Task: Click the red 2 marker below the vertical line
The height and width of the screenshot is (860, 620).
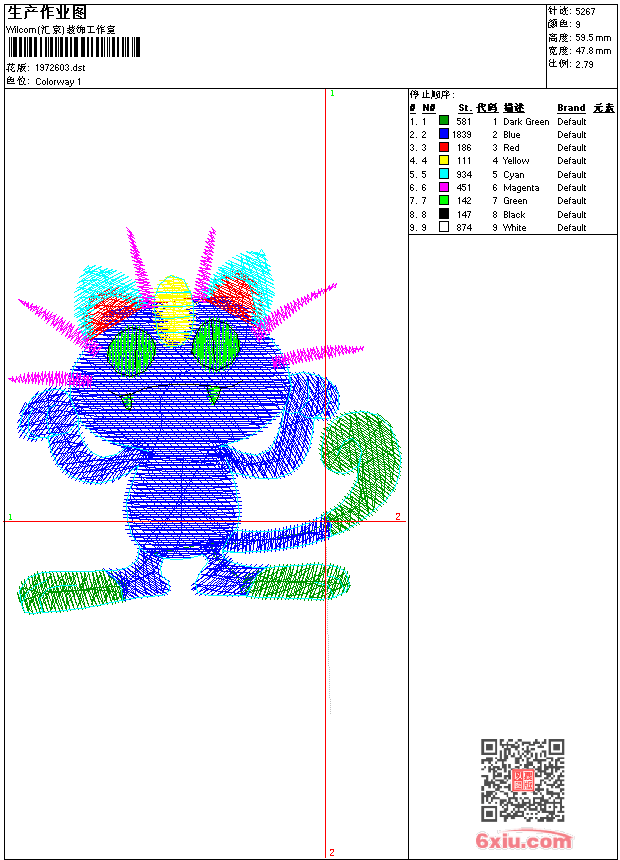Action: tap(332, 852)
